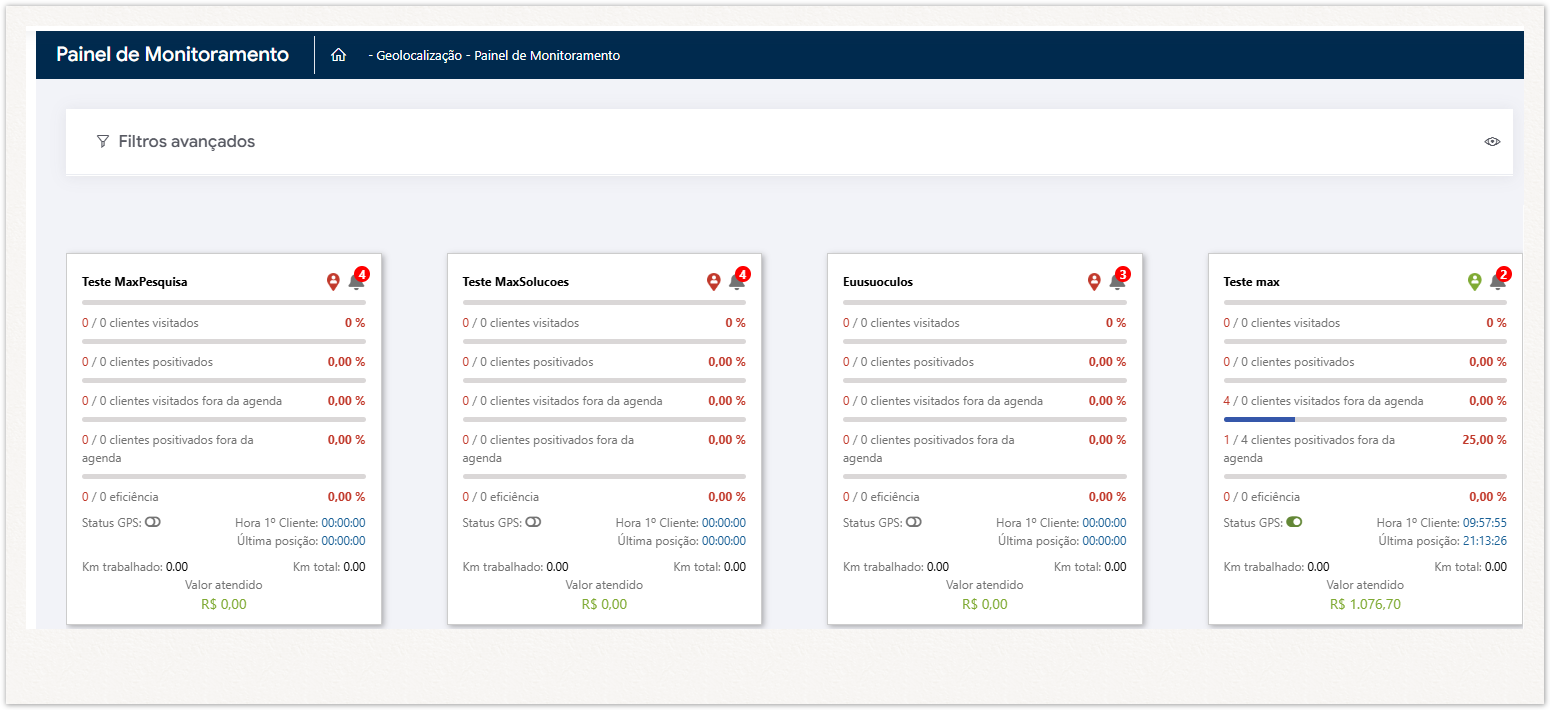Toggle GPS status on Teste max card

coord(1294,522)
